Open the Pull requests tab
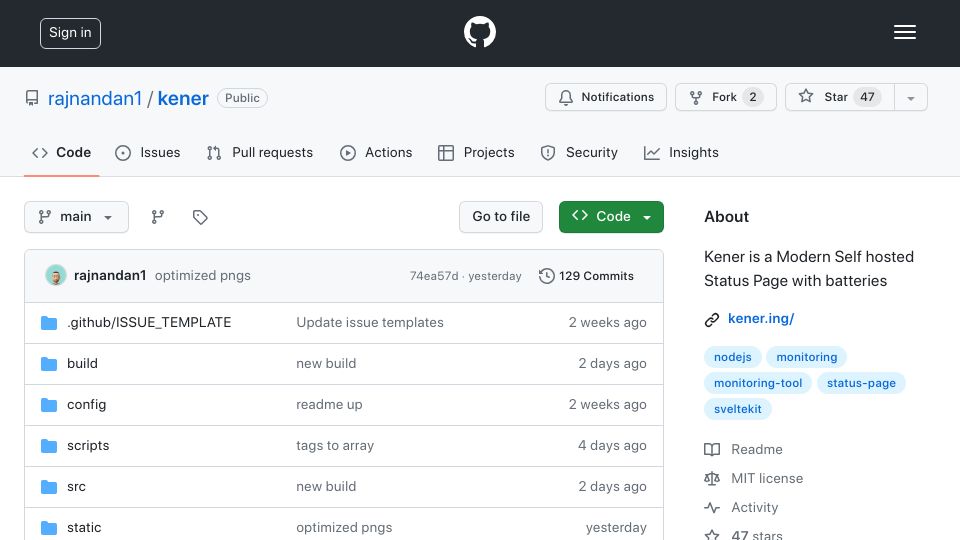This screenshot has width=960, height=540. point(260,152)
